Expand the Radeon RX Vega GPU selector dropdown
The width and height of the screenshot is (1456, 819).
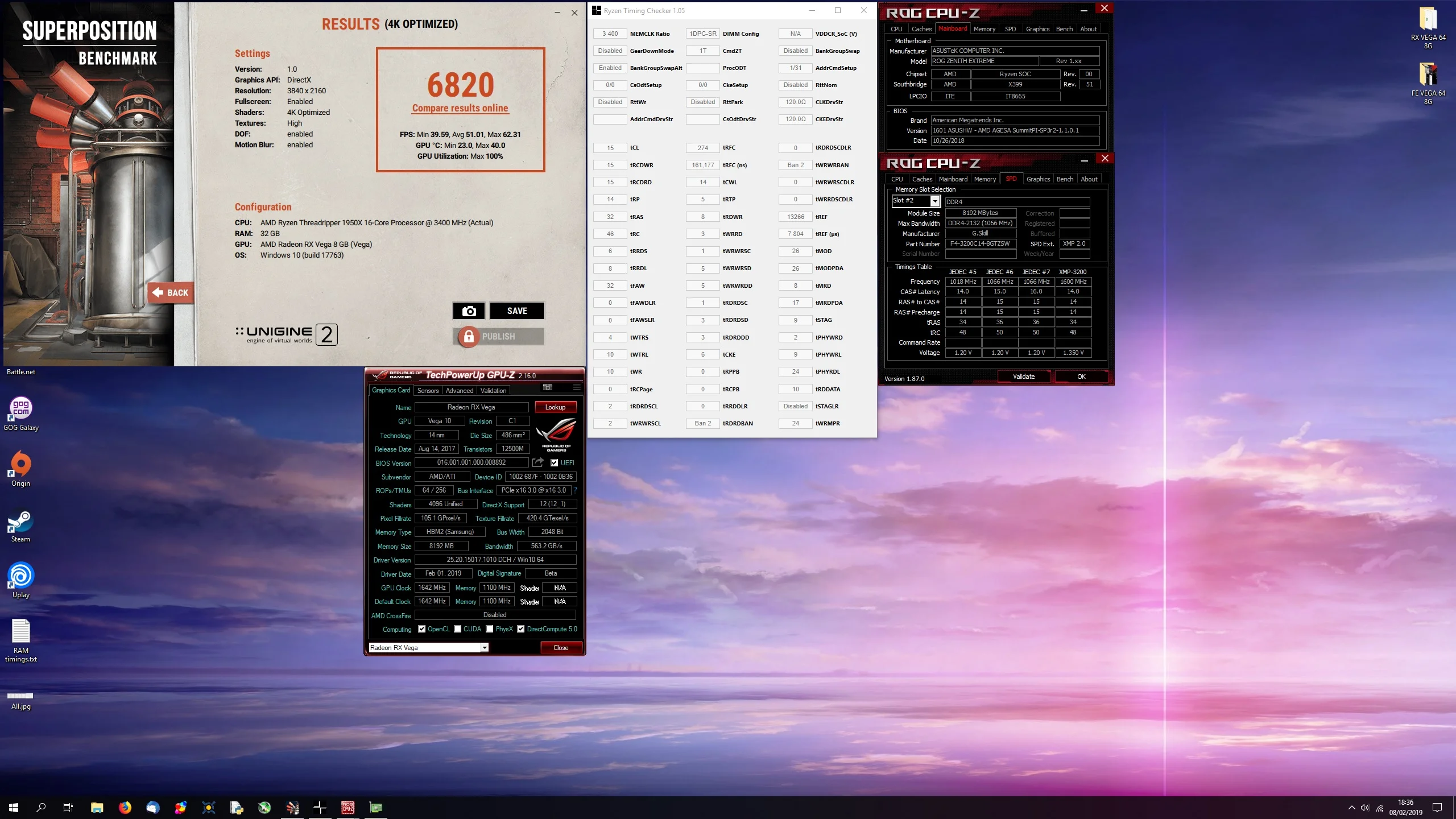pyautogui.click(x=485, y=648)
